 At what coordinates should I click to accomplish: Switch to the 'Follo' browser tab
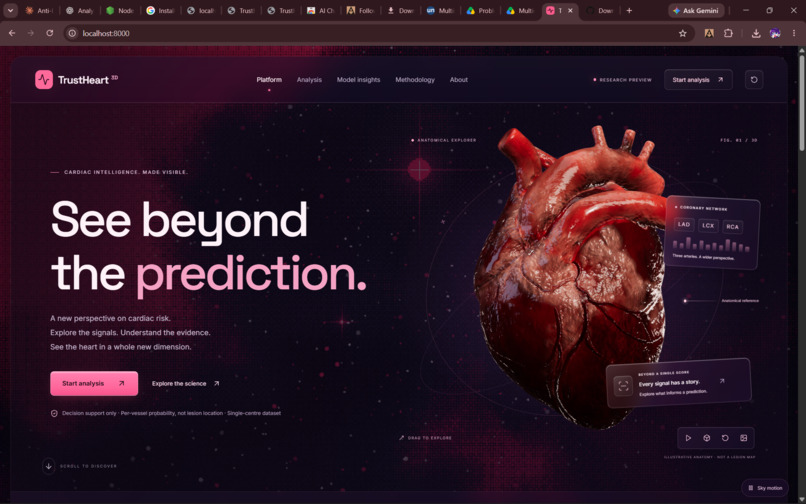pos(361,10)
